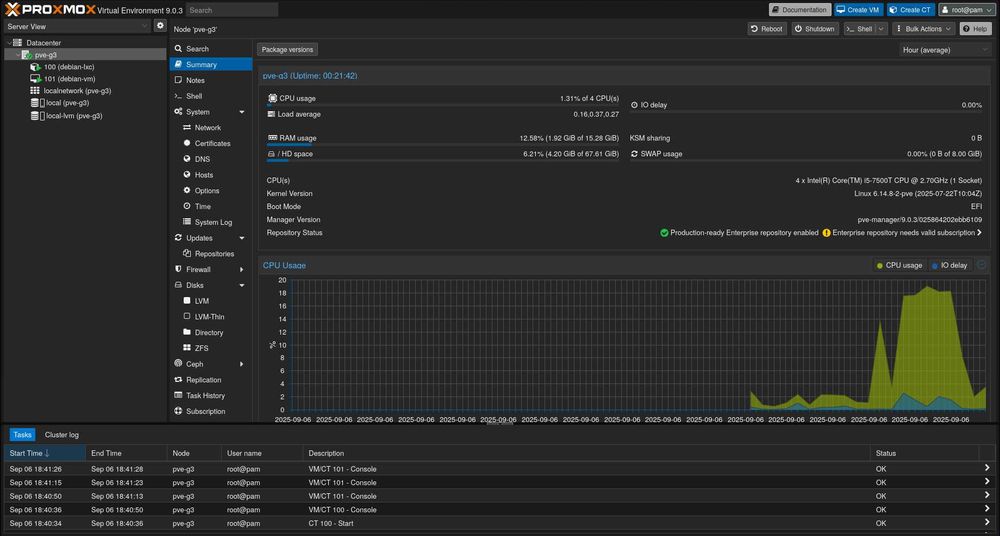Viewport: 1000px width, 536px height.
Task: Click the CPU Usage chart options icon
Action: 982,265
